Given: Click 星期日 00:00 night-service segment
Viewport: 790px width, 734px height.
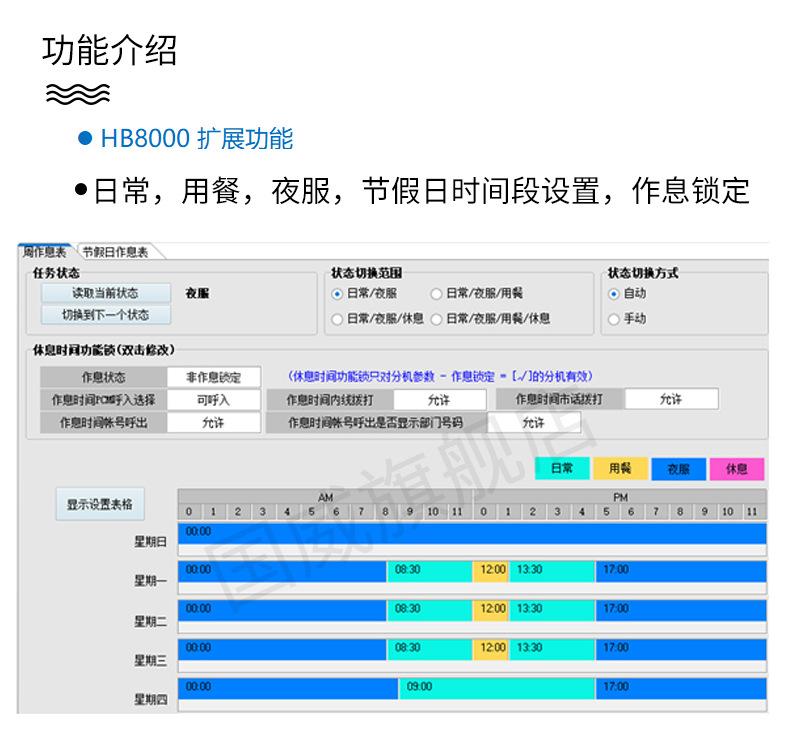Looking at the screenshot, I should pyautogui.click(x=472, y=533).
